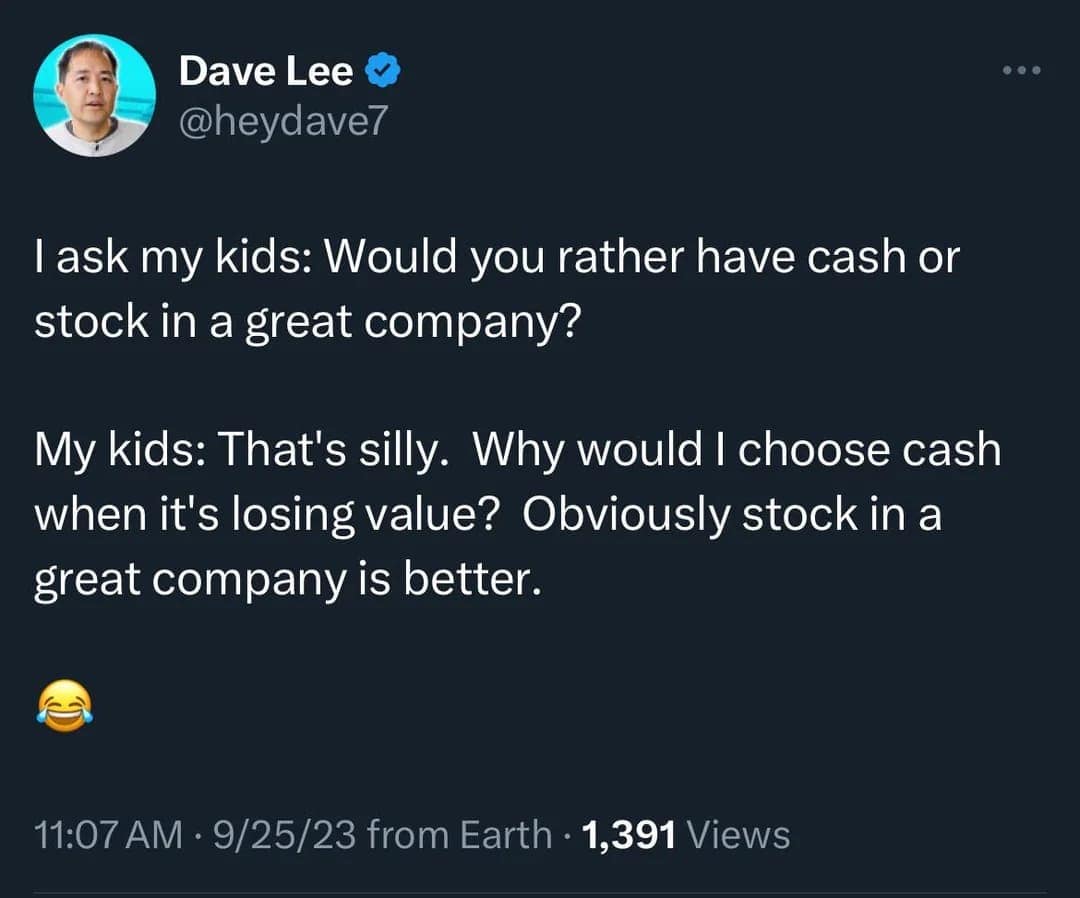Click the 1,391 view count number
This screenshot has width=1080, height=898.
[x=630, y=835]
